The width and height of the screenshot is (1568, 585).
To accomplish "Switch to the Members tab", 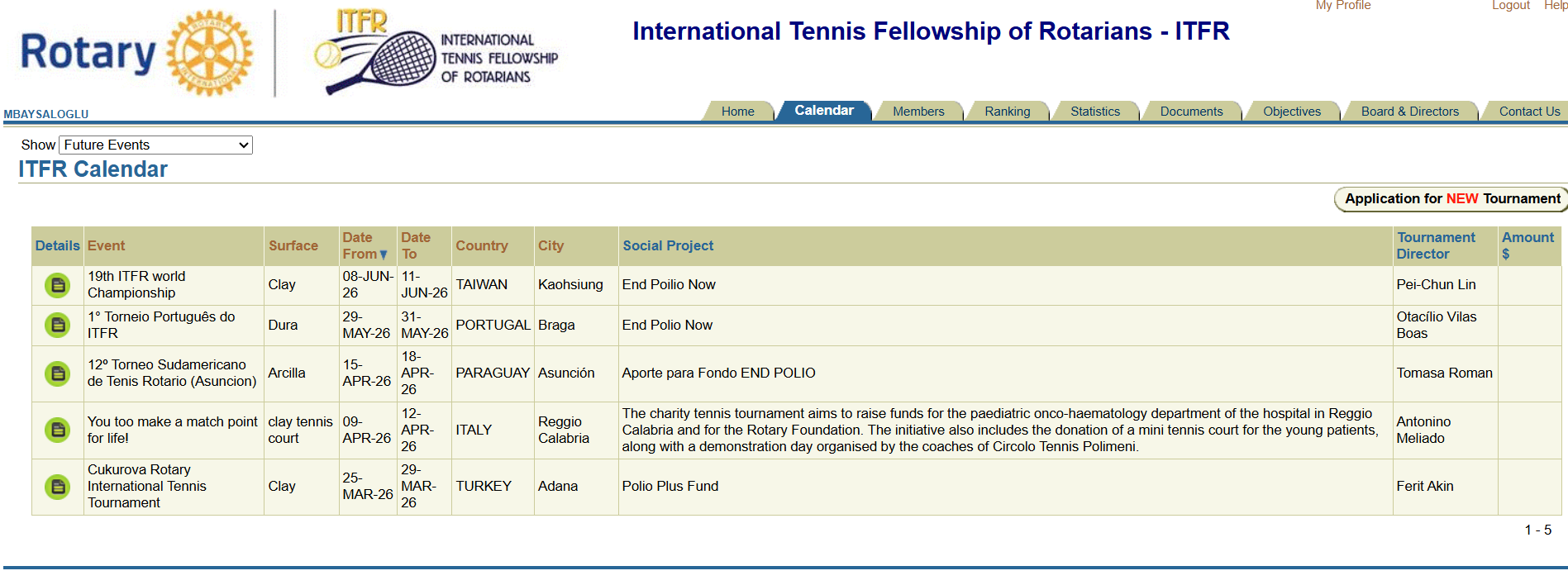I will click(917, 112).
